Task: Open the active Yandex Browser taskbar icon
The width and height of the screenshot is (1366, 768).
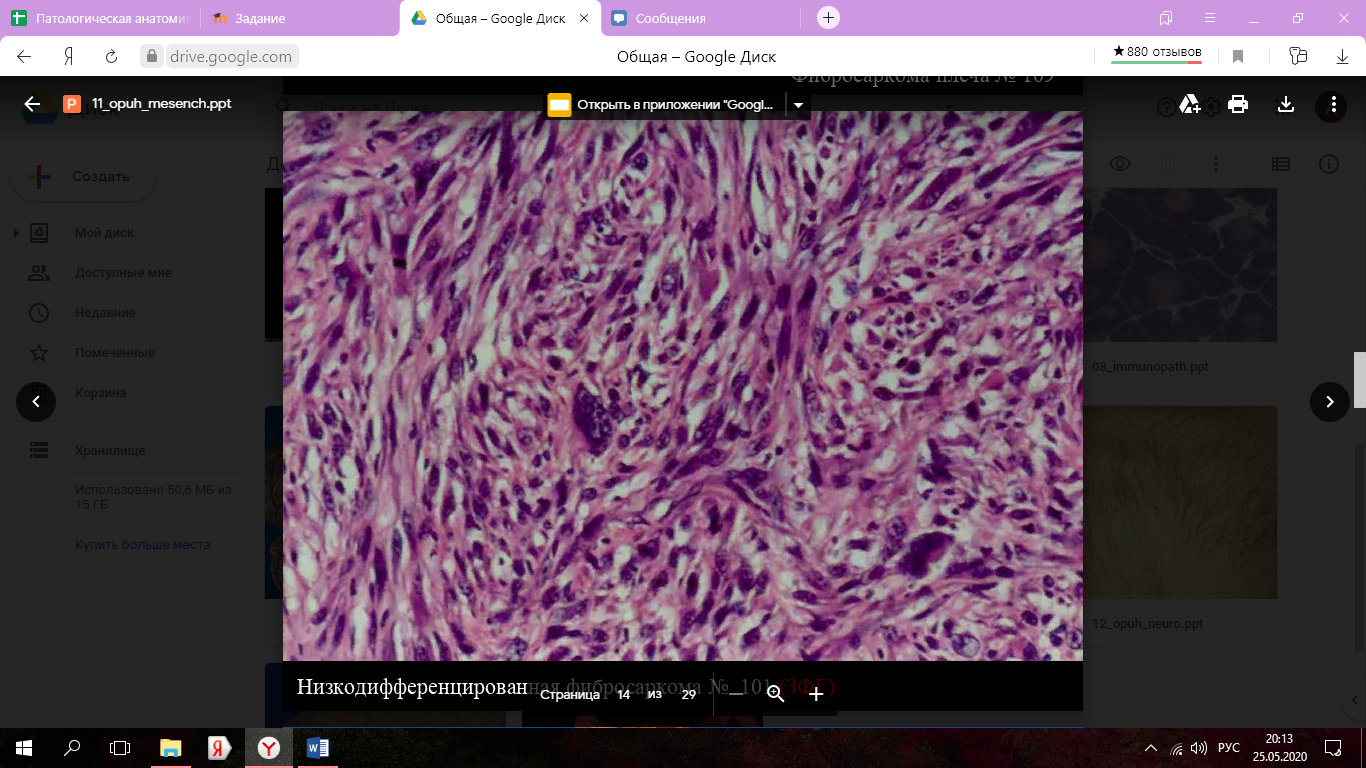Action: [269, 747]
